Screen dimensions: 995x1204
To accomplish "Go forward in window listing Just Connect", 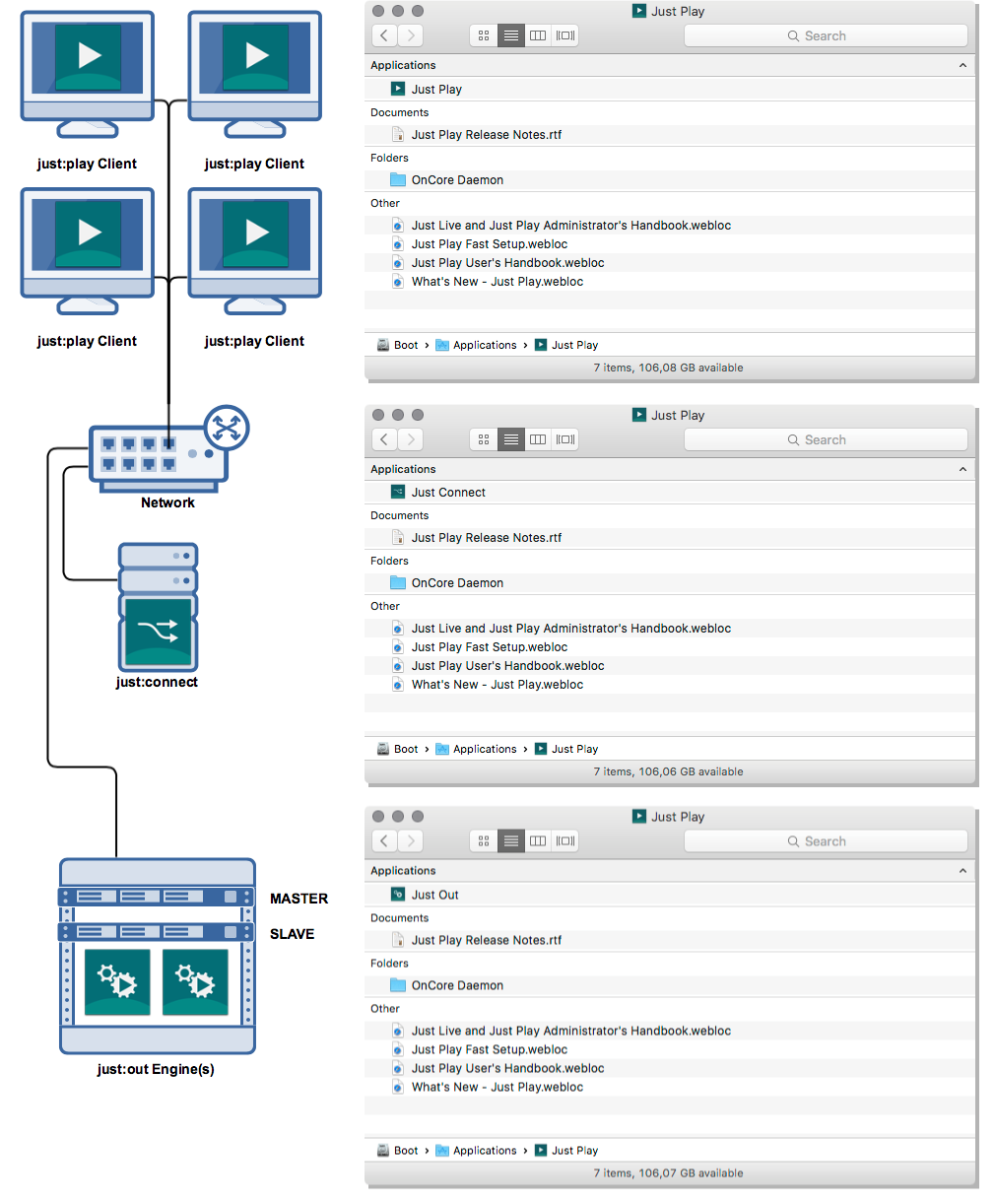I will (x=411, y=439).
